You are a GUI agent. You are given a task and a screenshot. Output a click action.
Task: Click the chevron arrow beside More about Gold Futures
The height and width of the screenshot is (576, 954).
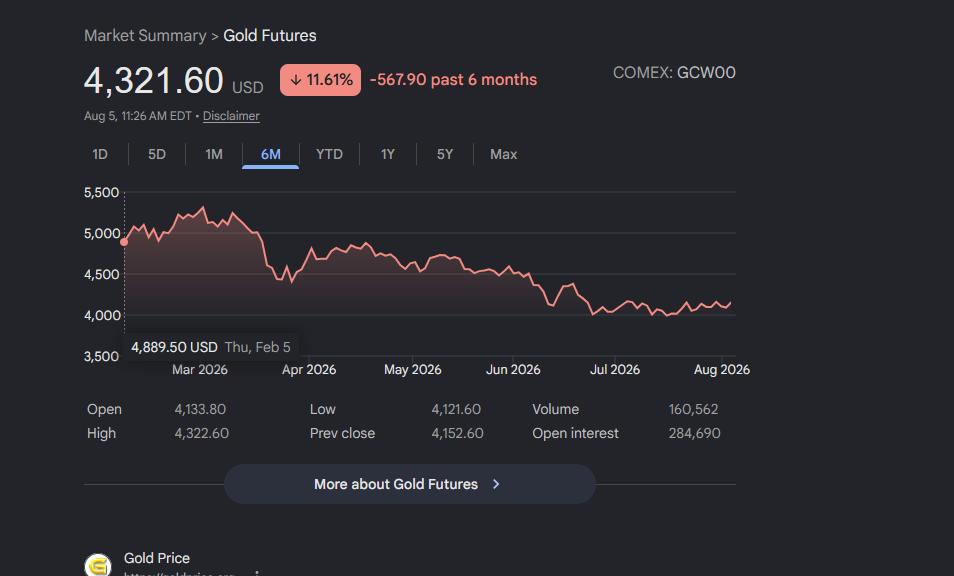coord(496,484)
